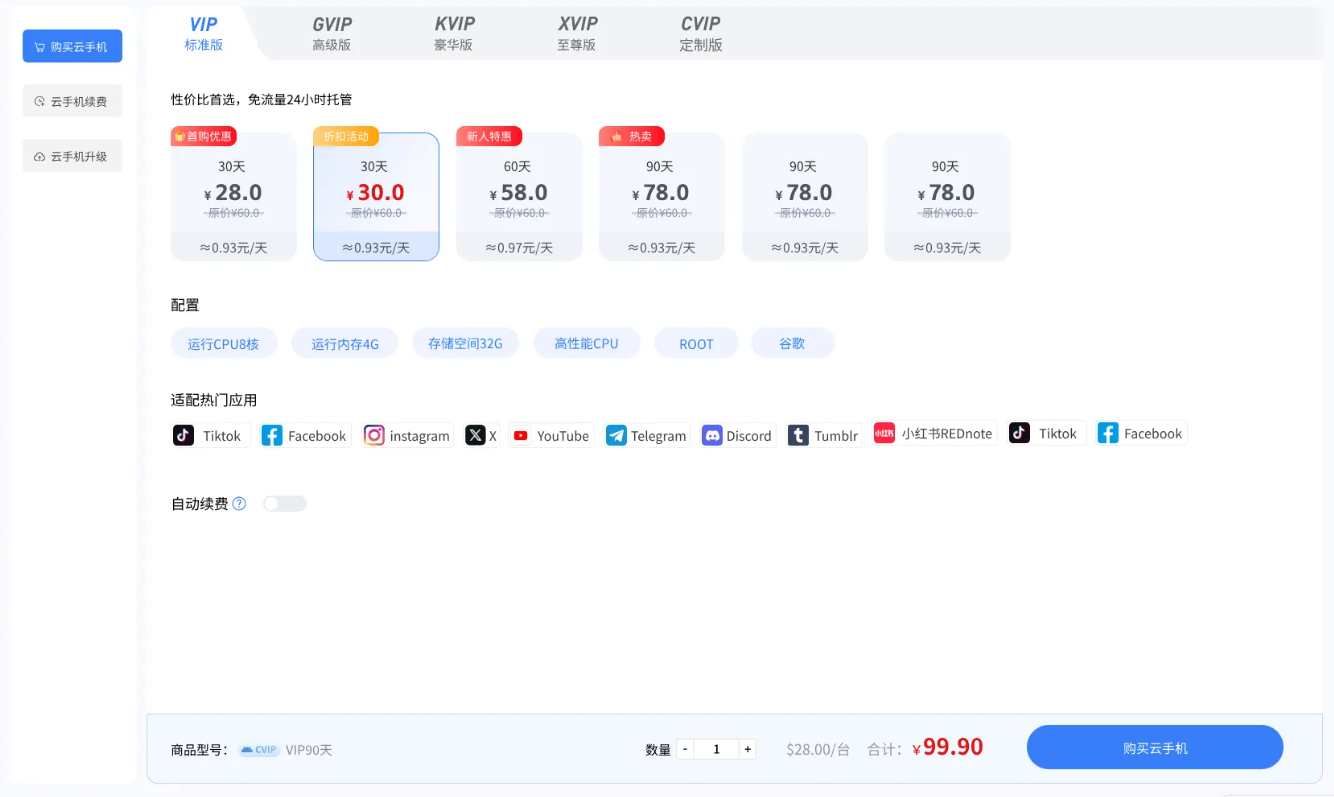Choose the 60天 ¥58.0 plan card
Viewport: 1334px width, 797px height.
(x=519, y=197)
